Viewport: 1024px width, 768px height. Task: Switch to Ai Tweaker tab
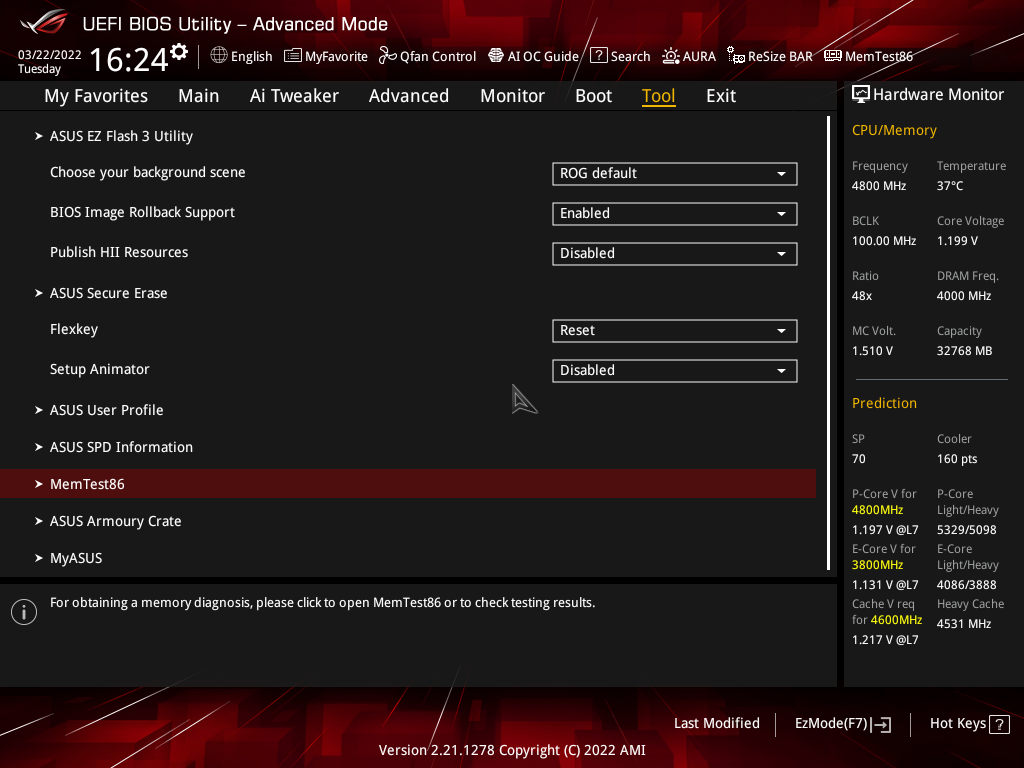click(294, 96)
